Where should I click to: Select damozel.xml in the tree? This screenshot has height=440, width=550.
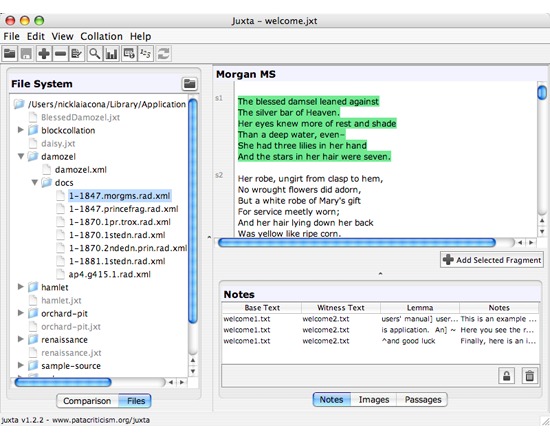coord(81,170)
